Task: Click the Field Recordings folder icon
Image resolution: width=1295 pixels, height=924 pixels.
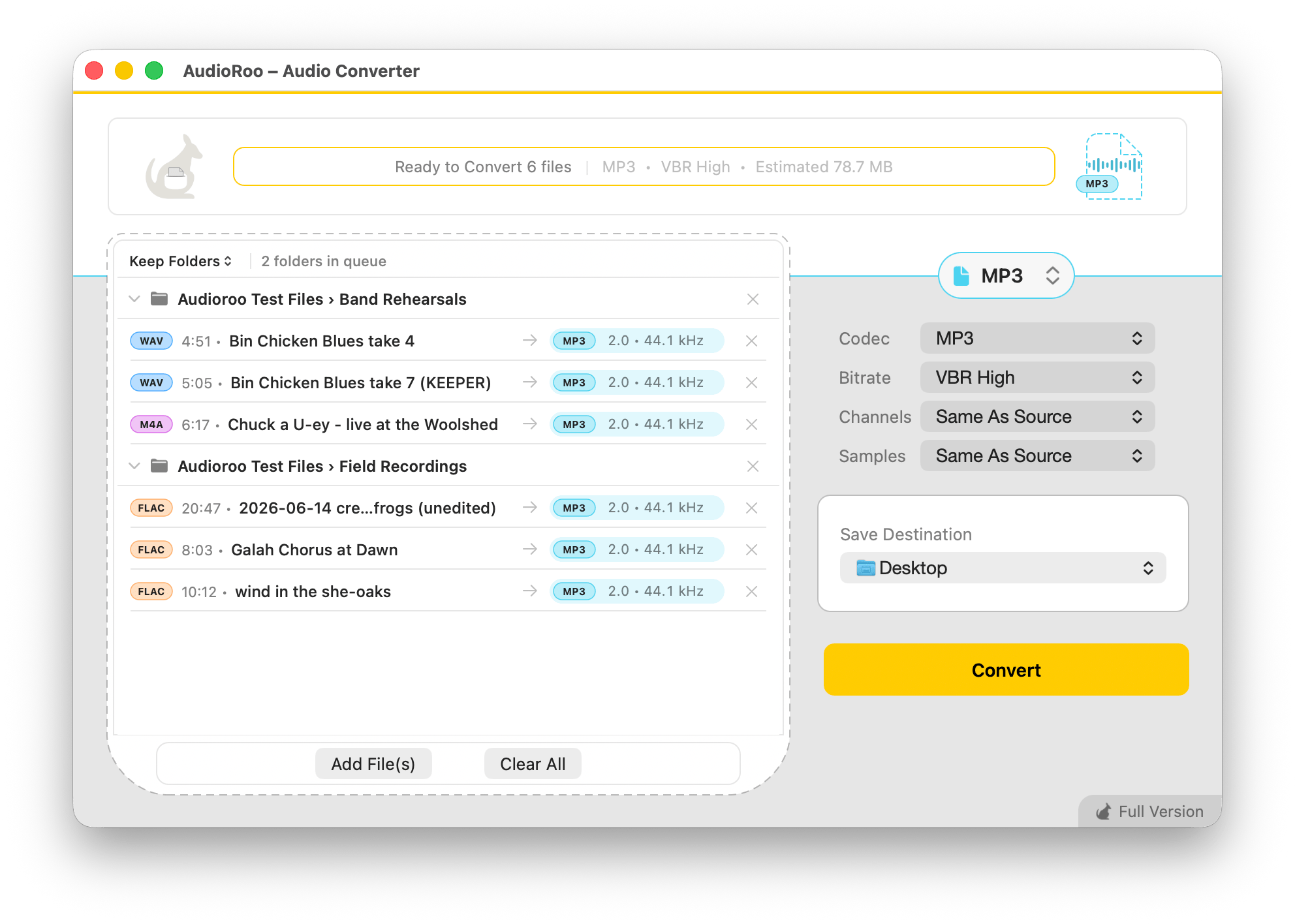Action: click(159, 466)
